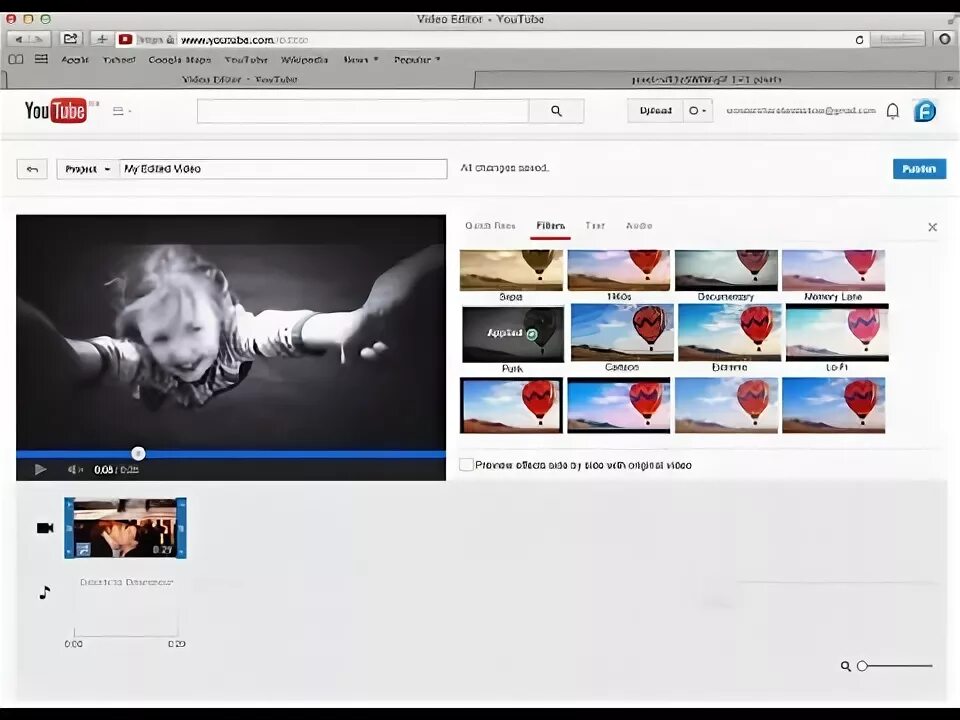Apply the Extreme filter thumbnail
The height and width of the screenshot is (720, 960).
730,332
